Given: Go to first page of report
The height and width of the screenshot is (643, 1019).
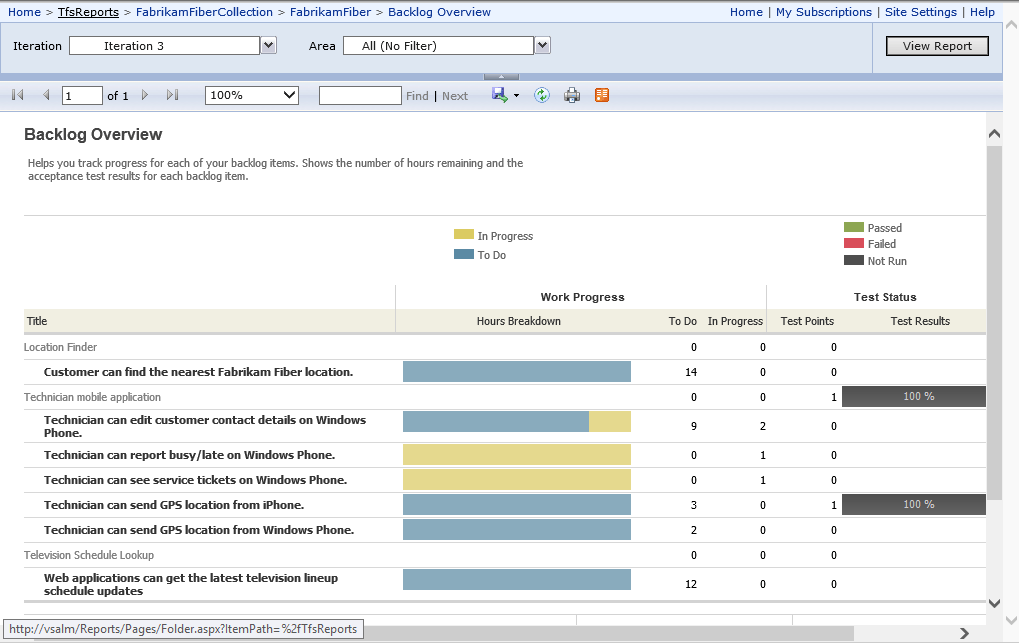Looking at the screenshot, I should click(18, 95).
